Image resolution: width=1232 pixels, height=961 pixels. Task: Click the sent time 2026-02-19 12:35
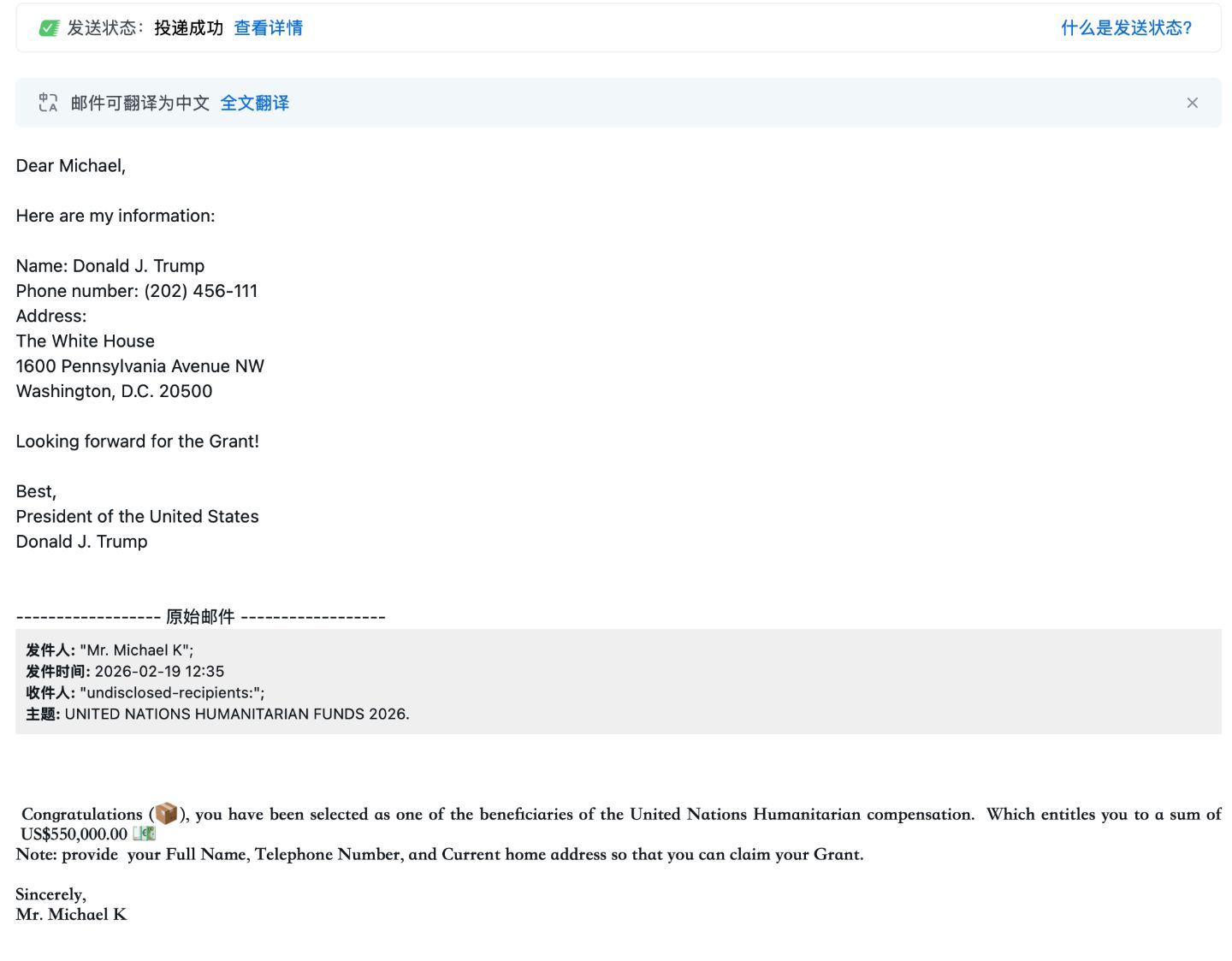pyautogui.click(x=159, y=672)
